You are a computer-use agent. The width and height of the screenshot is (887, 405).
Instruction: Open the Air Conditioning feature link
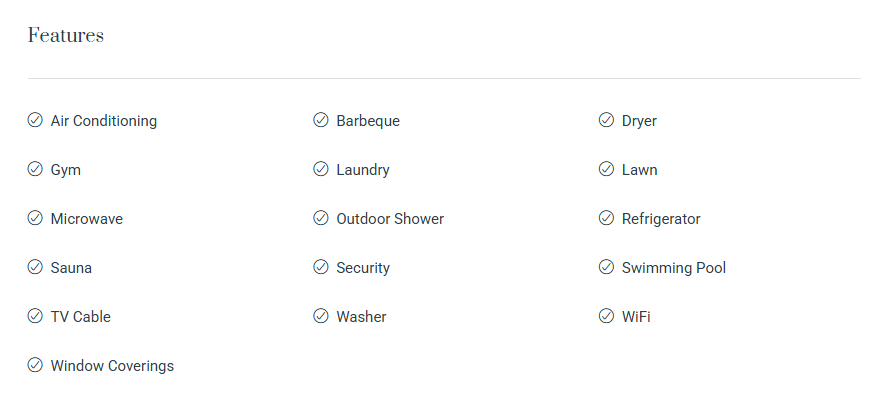click(x=104, y=121)
